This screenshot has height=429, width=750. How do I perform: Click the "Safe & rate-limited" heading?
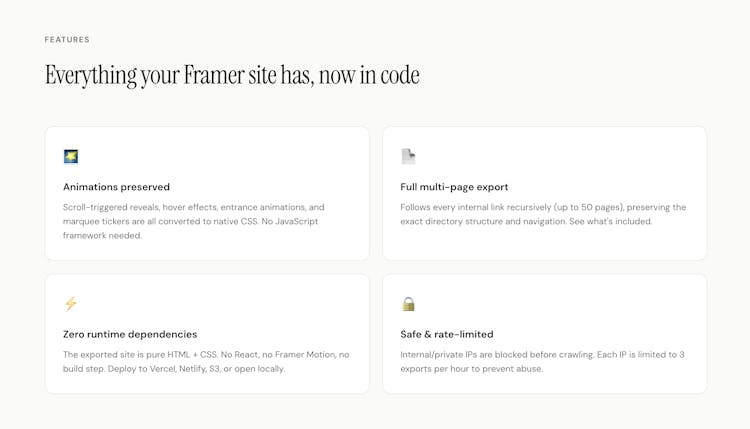447,334
